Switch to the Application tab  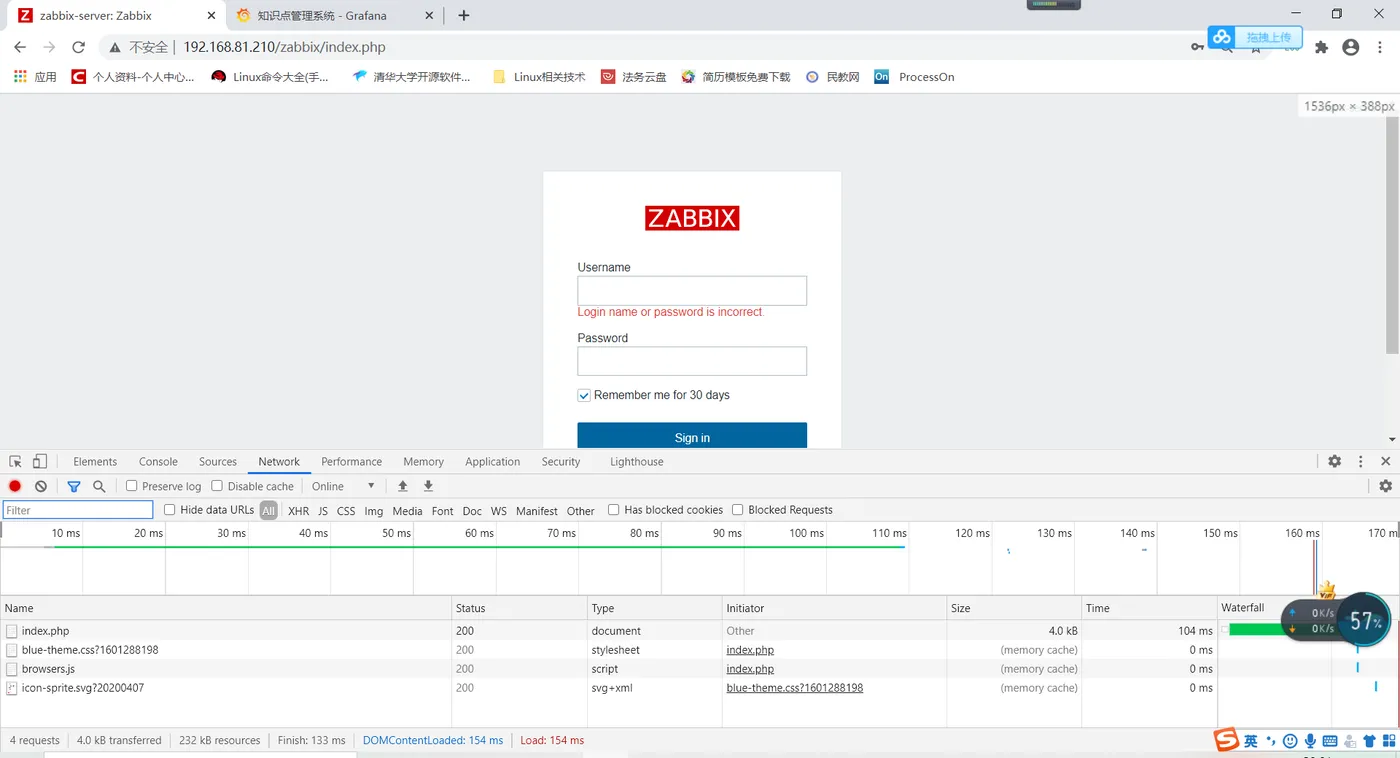pyautogui.click(x=492, y=462)
